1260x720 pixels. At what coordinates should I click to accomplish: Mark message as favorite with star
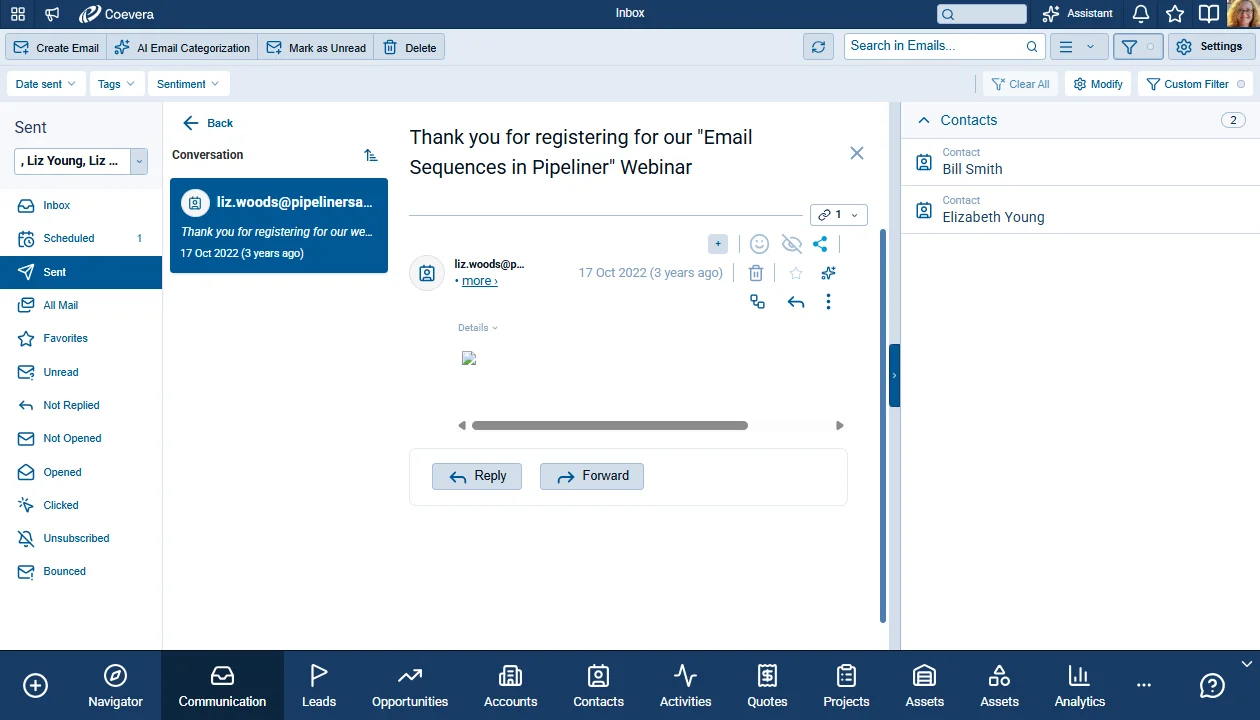pos(796,273)
